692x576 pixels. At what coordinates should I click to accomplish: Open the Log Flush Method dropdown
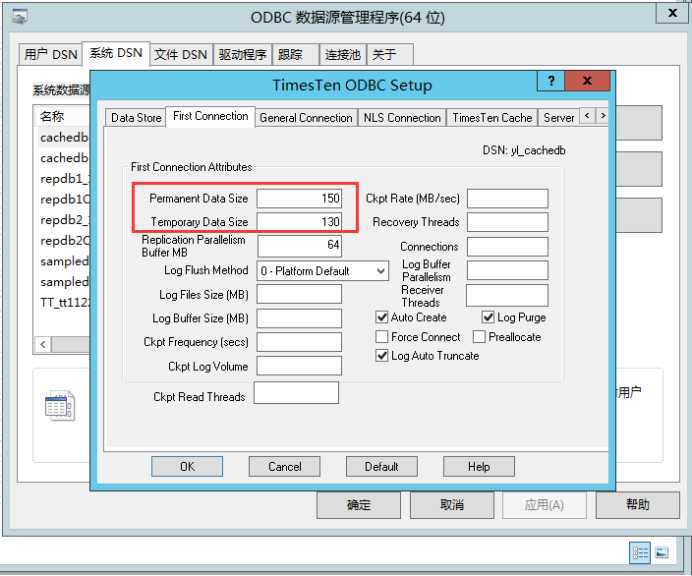coord(323,271)
